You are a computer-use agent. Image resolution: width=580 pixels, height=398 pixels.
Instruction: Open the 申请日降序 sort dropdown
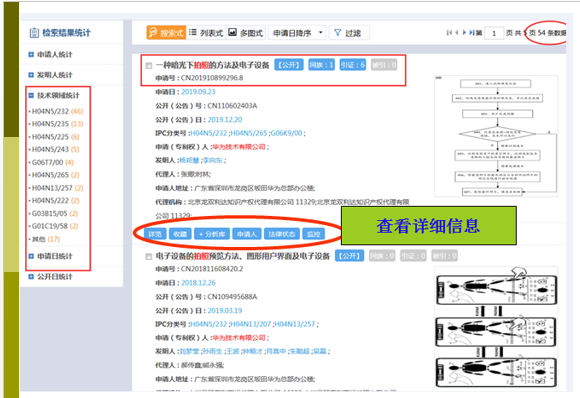[297, 33]
